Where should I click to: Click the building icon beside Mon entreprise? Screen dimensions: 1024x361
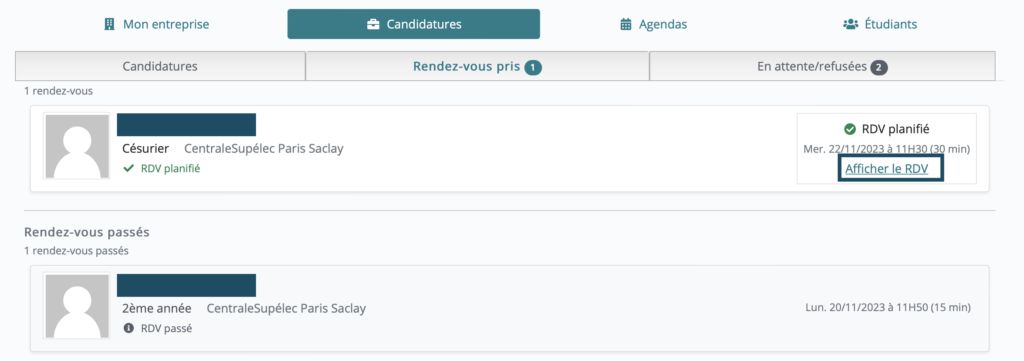coord(109,24)
